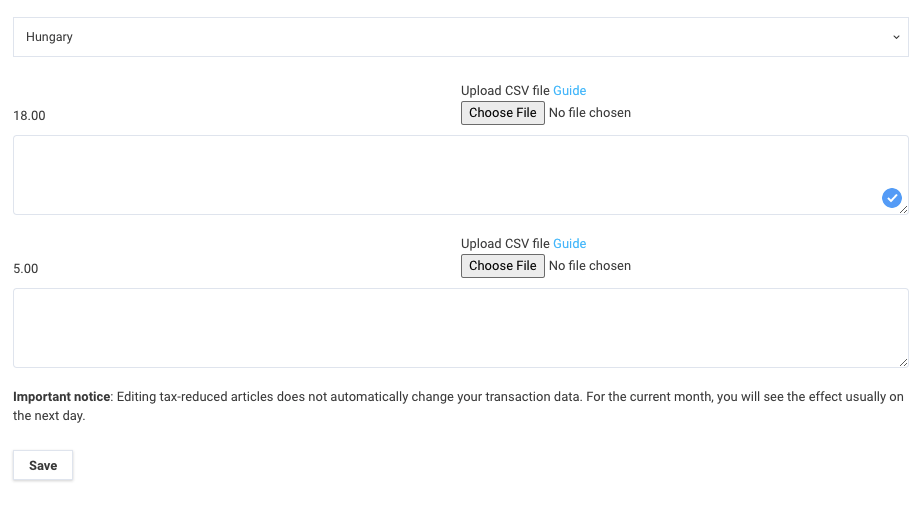The width and height of the screenshot is (923, 516).
Task: Choose a CSV file for the 5.00 rate
Action: (503, 266)
